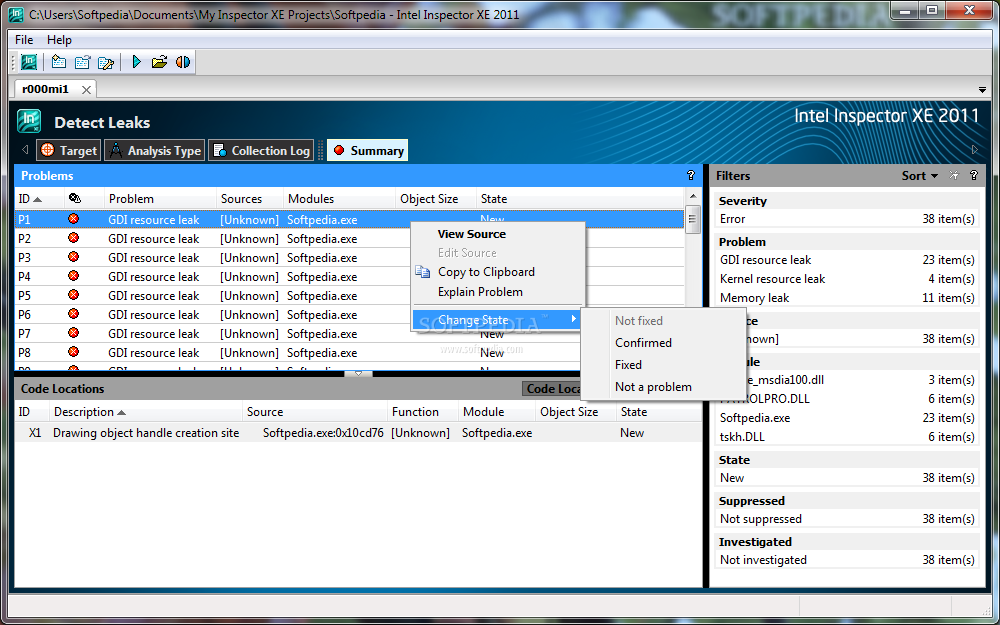Sort by Sources column header
The image size is (1000, 625).
point(249,199)
